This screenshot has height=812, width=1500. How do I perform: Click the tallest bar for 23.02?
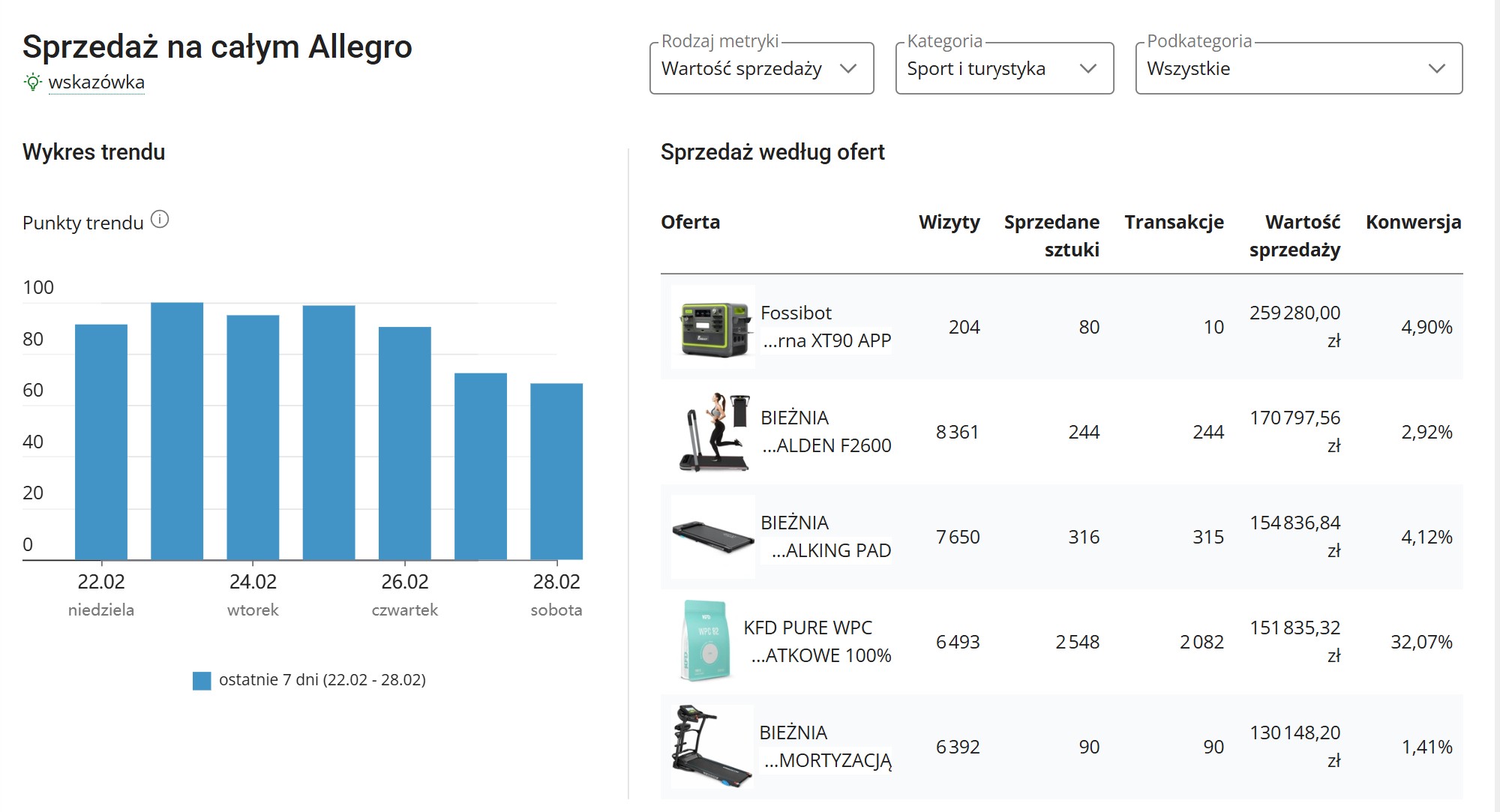177,431
